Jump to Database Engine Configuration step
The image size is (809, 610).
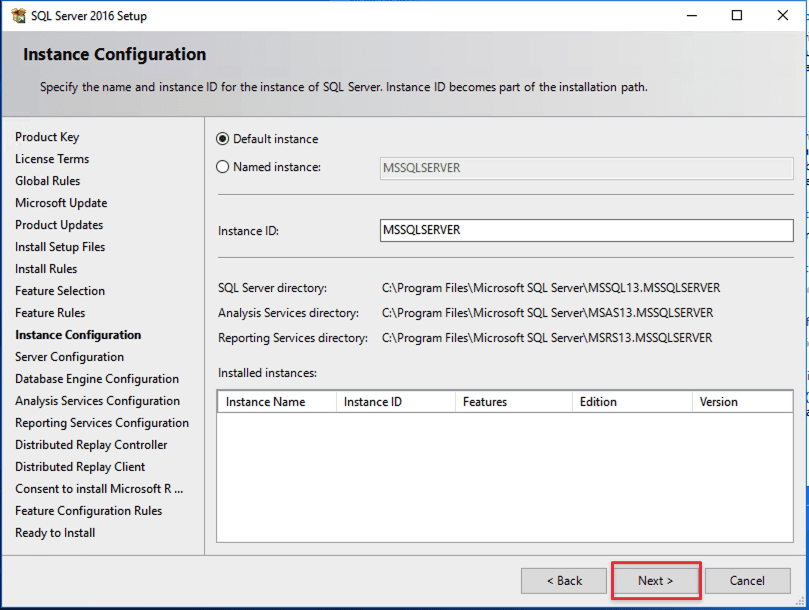97,379
